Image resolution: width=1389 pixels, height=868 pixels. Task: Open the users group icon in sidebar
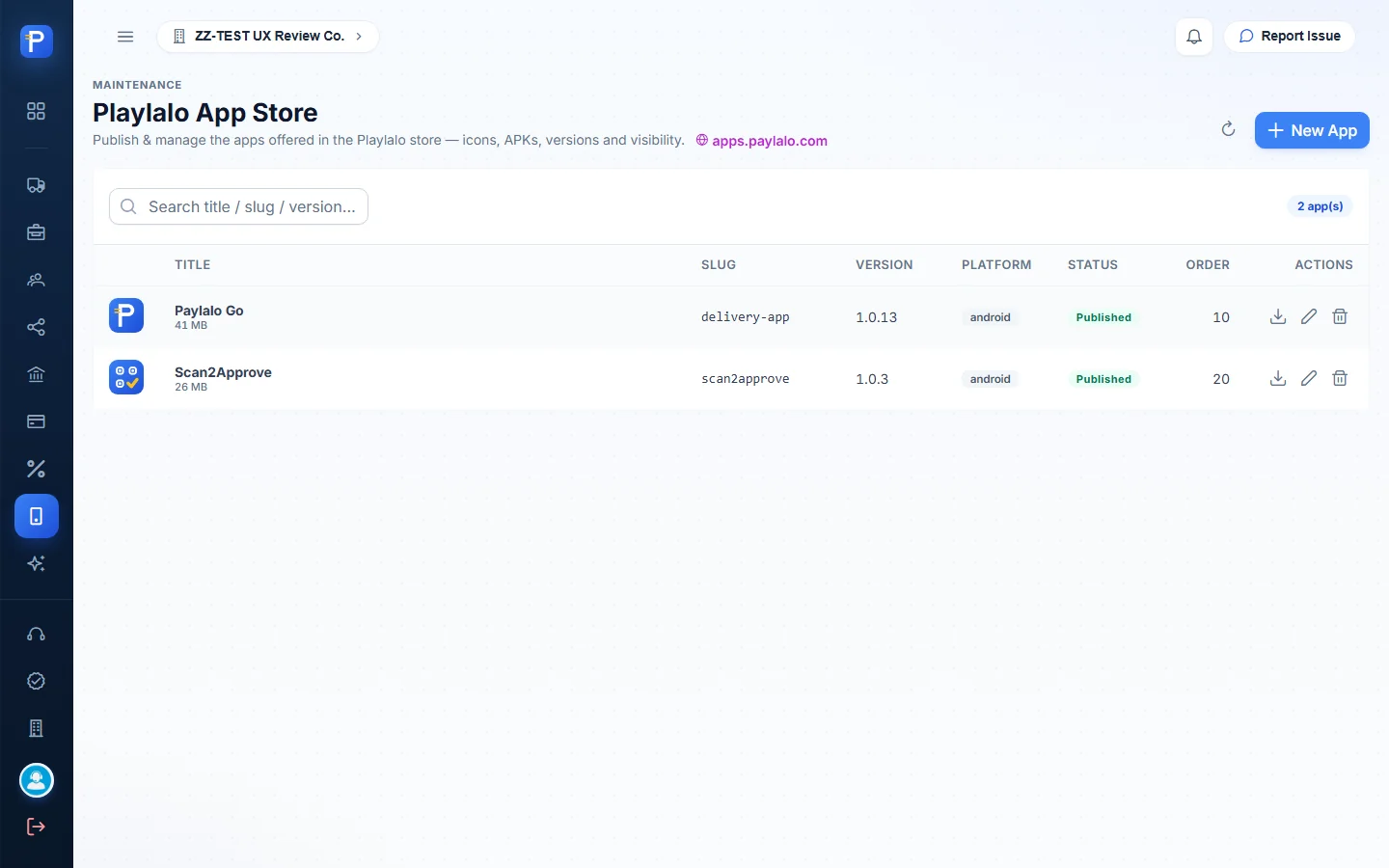point(37,280)
